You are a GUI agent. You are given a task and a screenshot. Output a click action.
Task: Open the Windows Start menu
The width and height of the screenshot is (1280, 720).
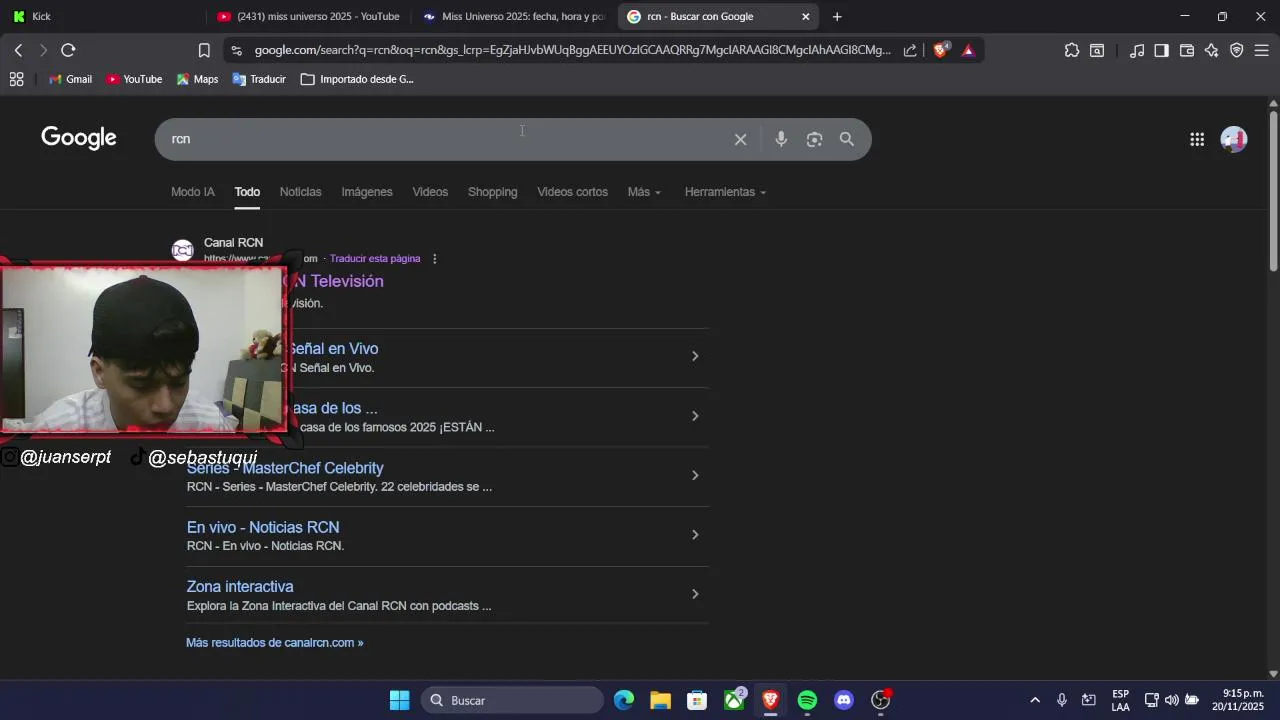[399, 700]
